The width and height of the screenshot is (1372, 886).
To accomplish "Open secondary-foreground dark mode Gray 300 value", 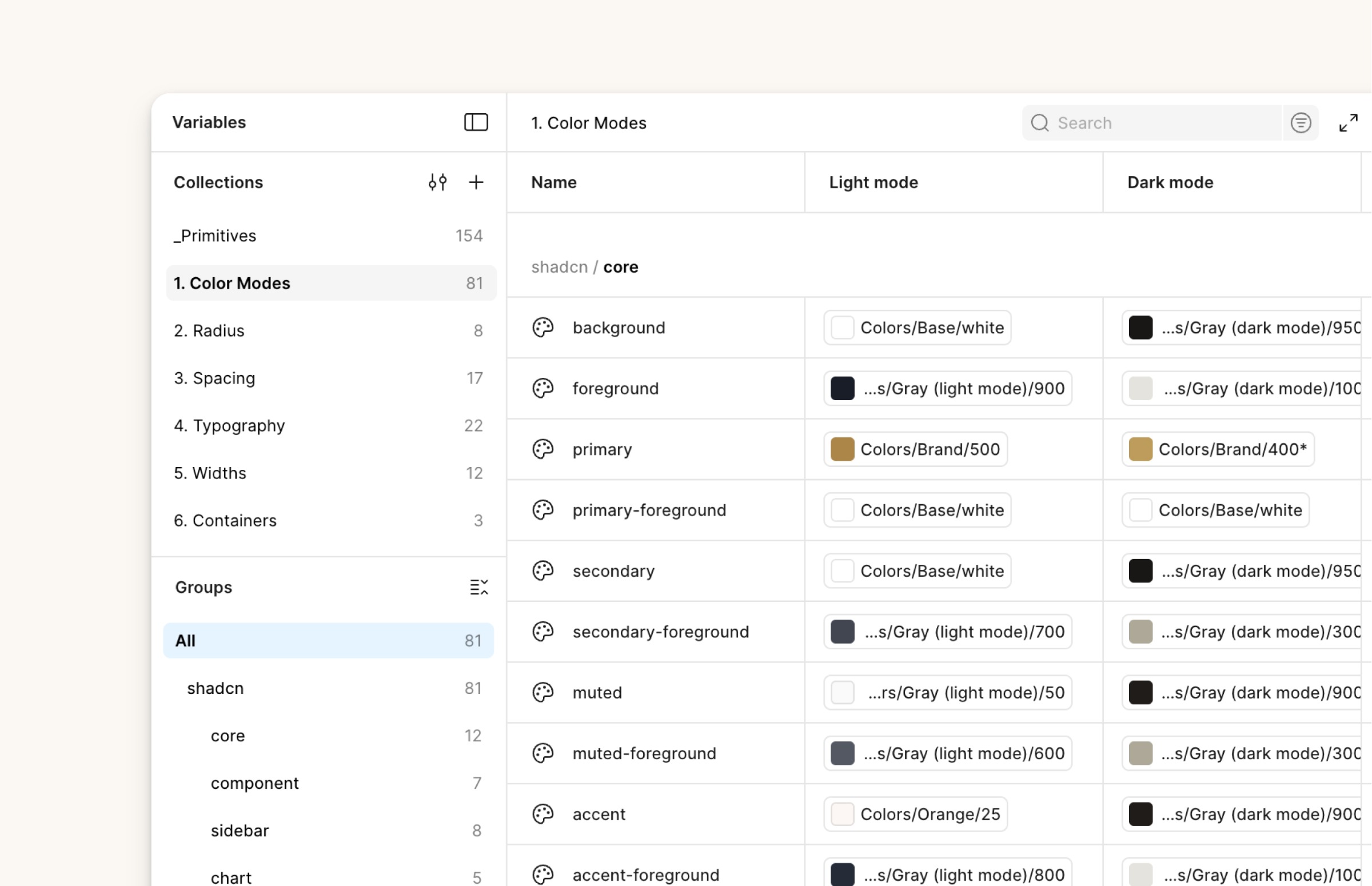I will 1242,632.
